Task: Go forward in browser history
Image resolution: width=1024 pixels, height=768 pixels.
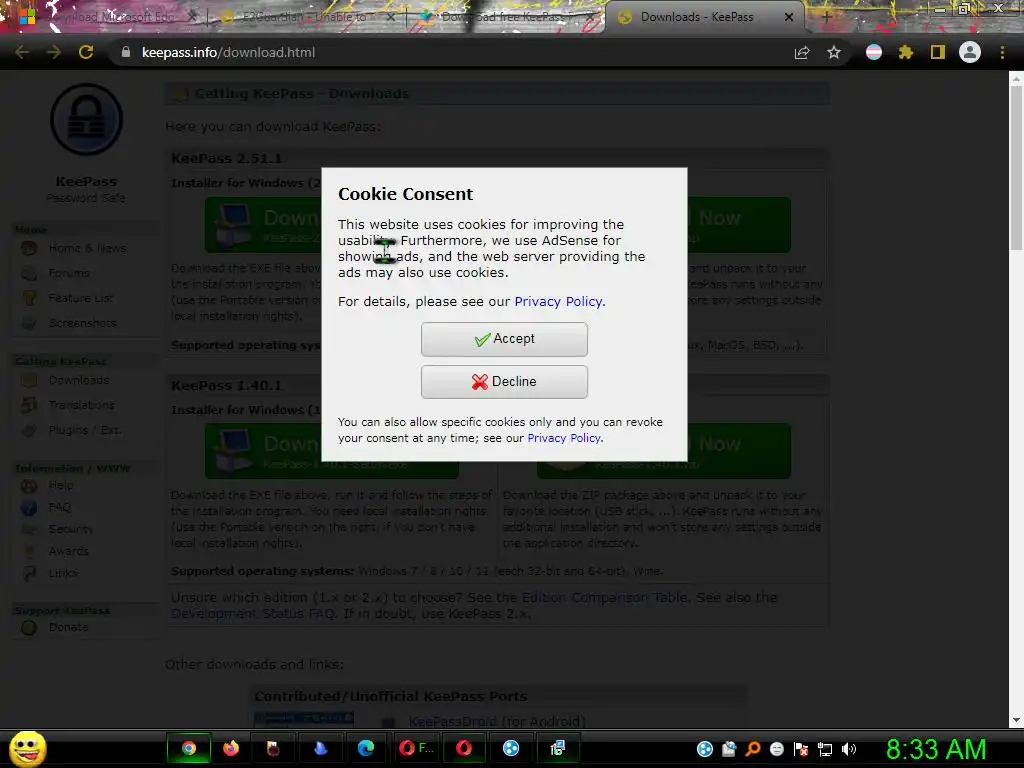Action: pos(54,52)
